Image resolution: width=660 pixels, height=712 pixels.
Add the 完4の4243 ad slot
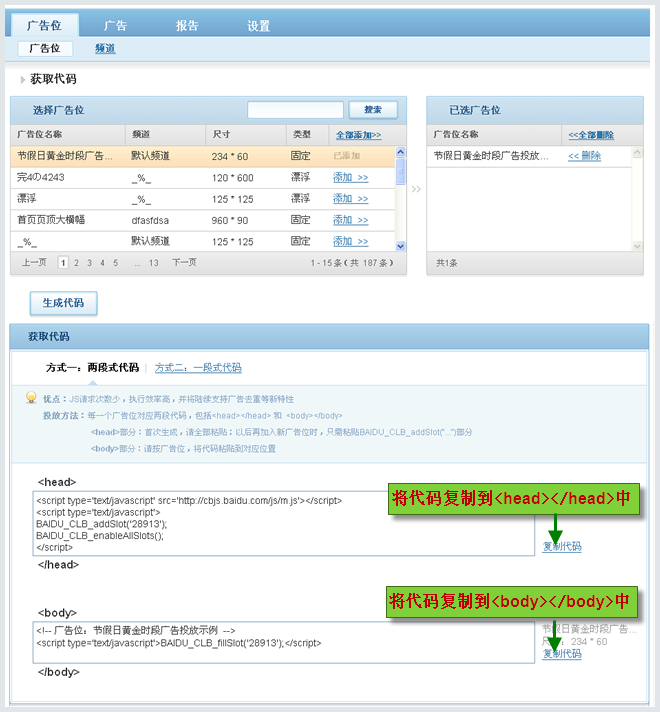350,178
